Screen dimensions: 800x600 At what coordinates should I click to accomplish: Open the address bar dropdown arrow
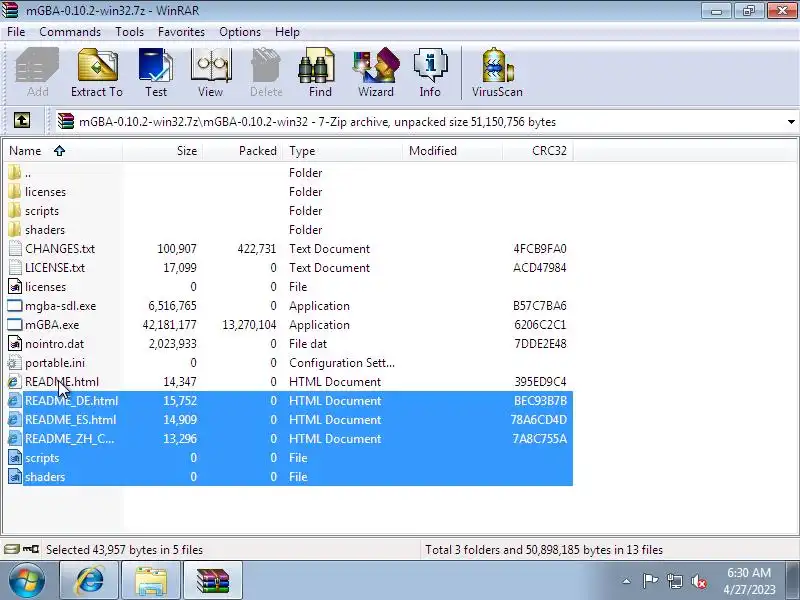(791, 121)
